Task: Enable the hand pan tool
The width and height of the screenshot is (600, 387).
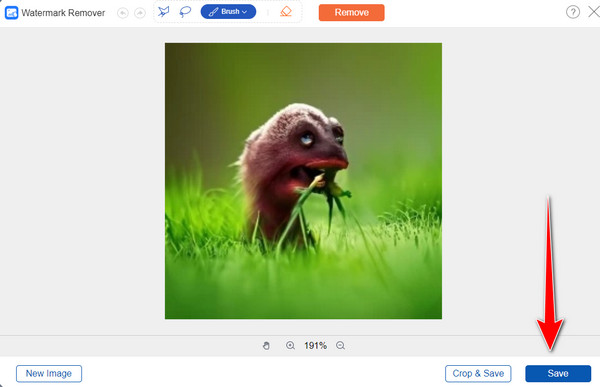Action: tap(266, 346)
